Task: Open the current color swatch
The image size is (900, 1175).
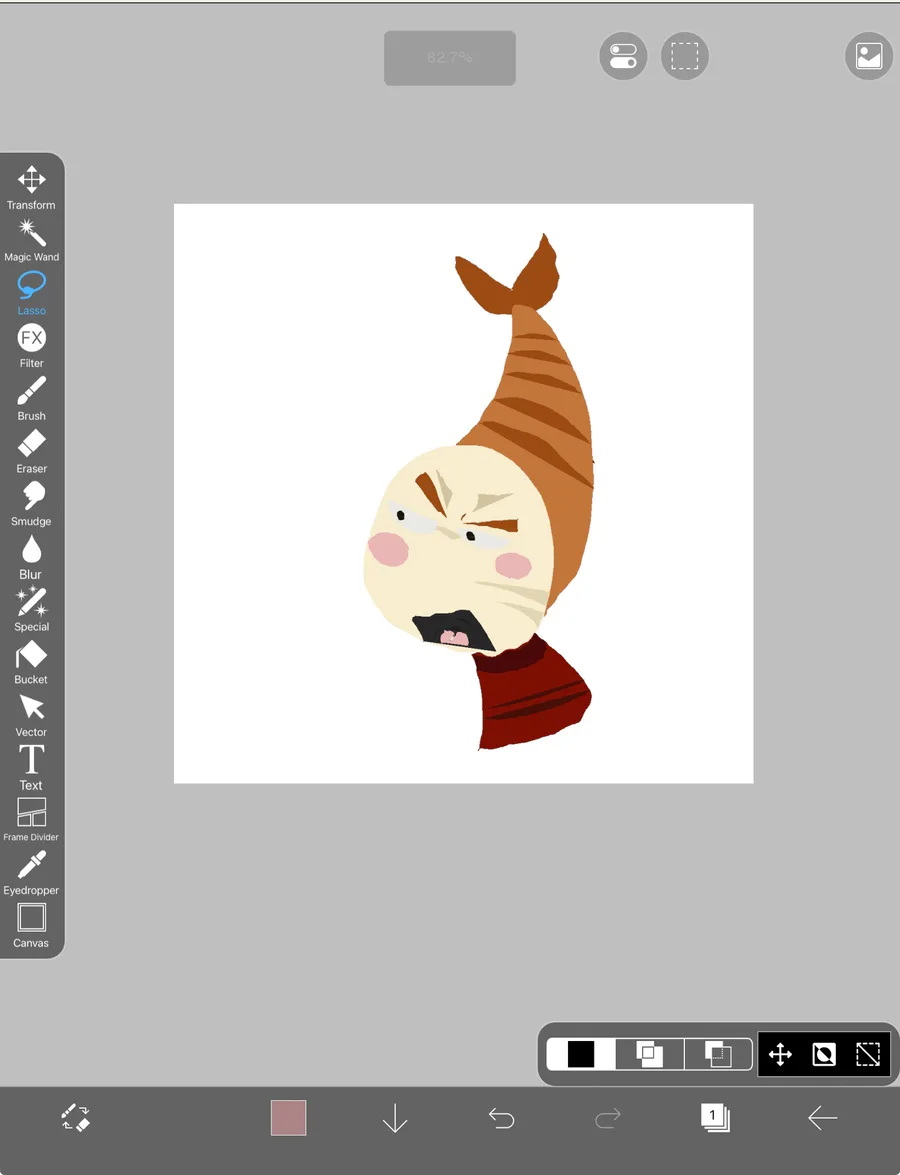Action: coord(289,1118)
